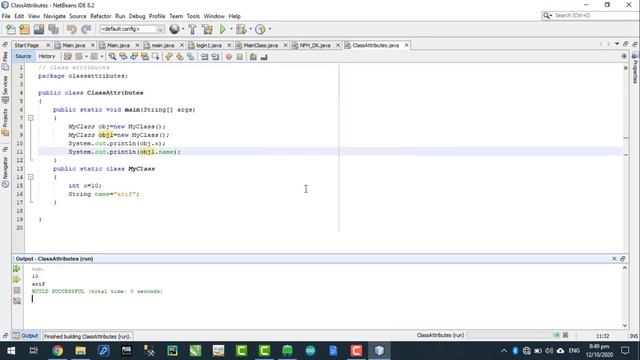Image resolution: width=640 pixels, height=360 pixels.
Task: Close the NFH_DK.java tab
Action: point(338,45)
